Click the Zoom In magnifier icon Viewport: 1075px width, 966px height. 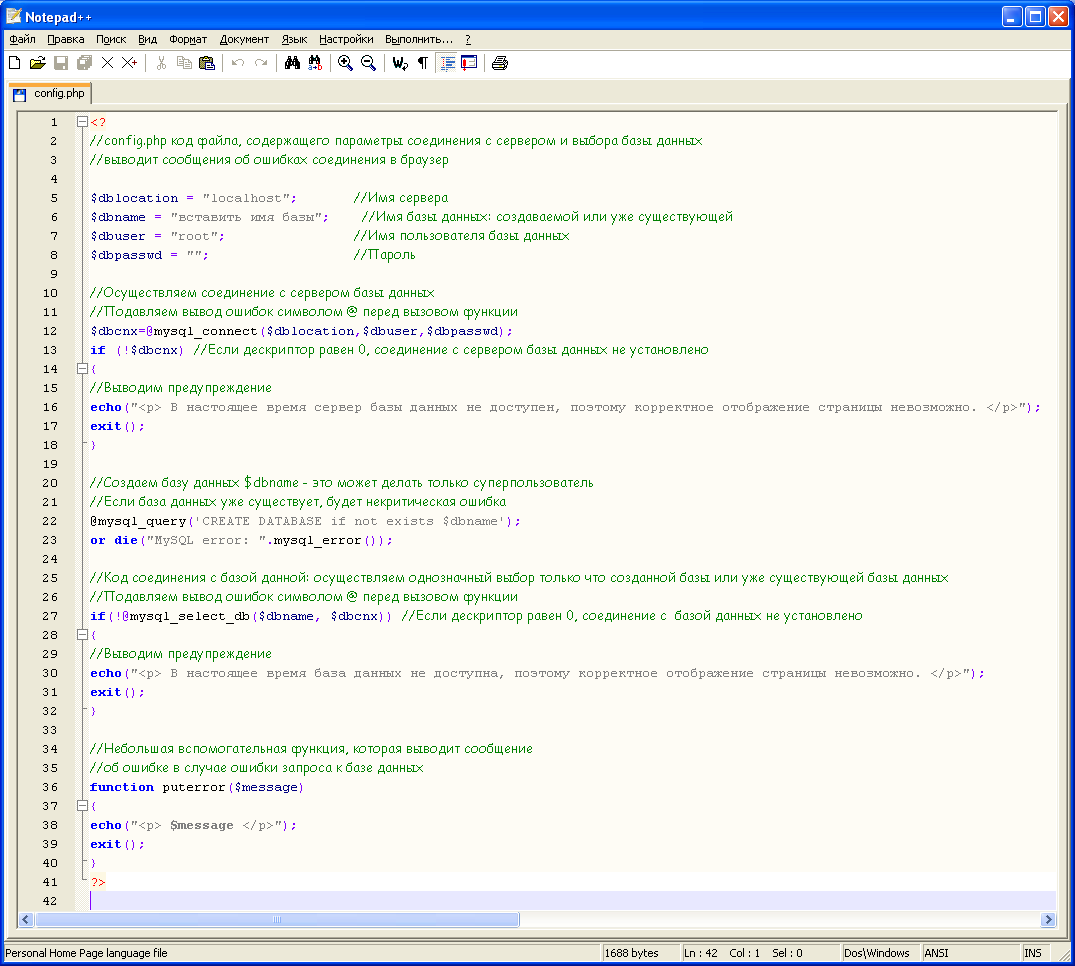pos(345,63)
